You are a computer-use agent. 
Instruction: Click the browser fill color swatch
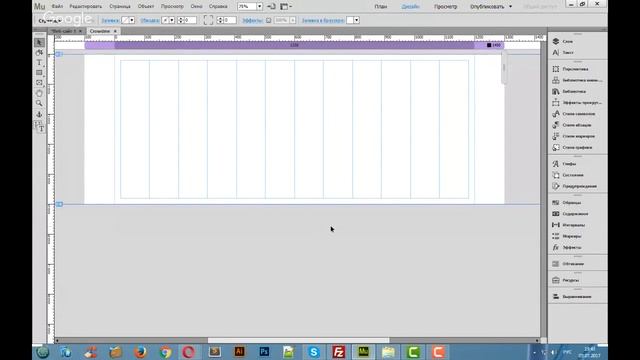click(350, 20)
